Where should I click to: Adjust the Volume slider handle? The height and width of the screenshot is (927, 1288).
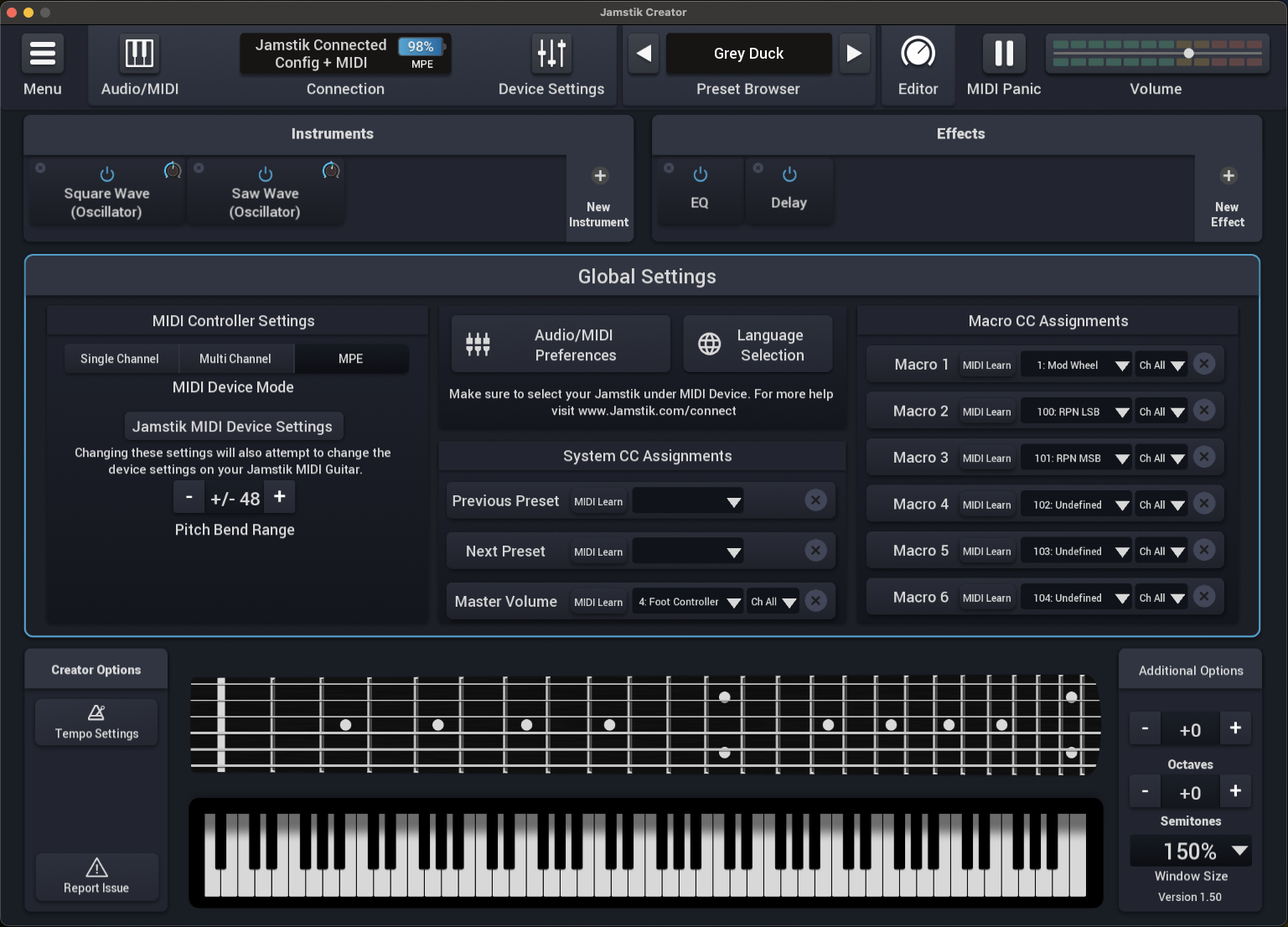pos(1188,54)
